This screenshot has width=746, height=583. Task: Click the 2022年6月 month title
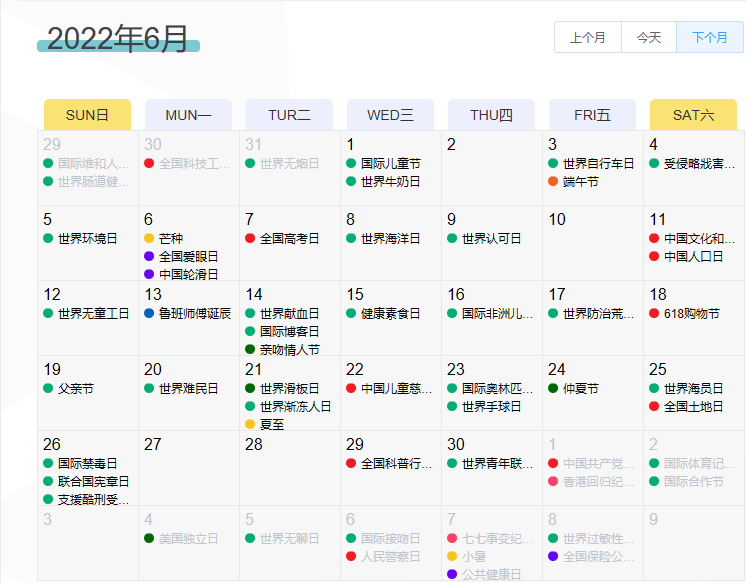(118, 39)
